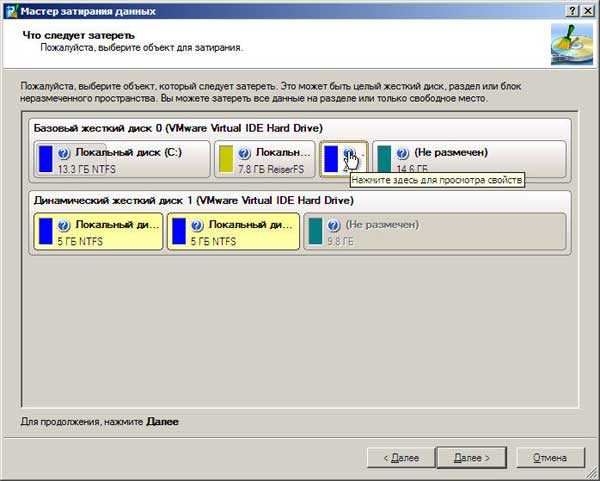Select the Local disk (C:) 13.3 GB NTFS partition
Image resolution: width=600 pixels, height=481 pixels.
(x=122, y=159)
